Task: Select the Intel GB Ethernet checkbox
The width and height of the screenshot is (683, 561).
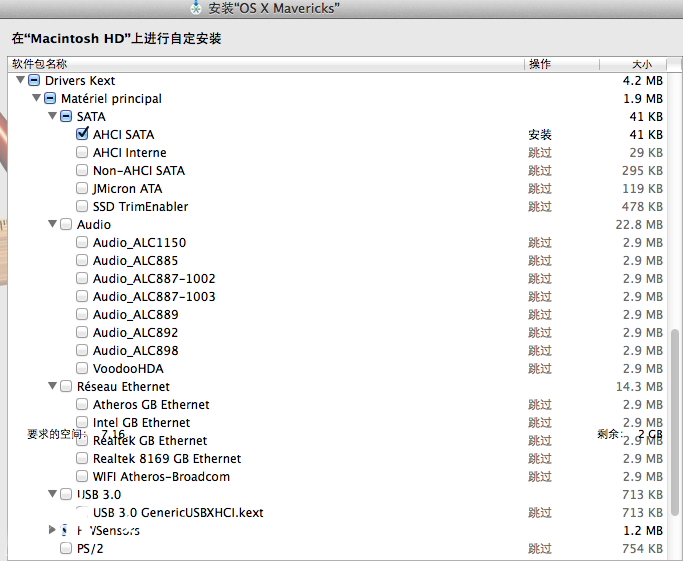Action: click(82, 422)
